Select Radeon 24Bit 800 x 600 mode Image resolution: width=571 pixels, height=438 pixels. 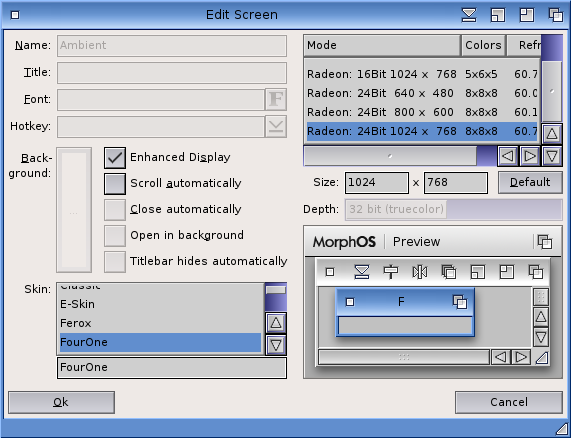point(422,112)
